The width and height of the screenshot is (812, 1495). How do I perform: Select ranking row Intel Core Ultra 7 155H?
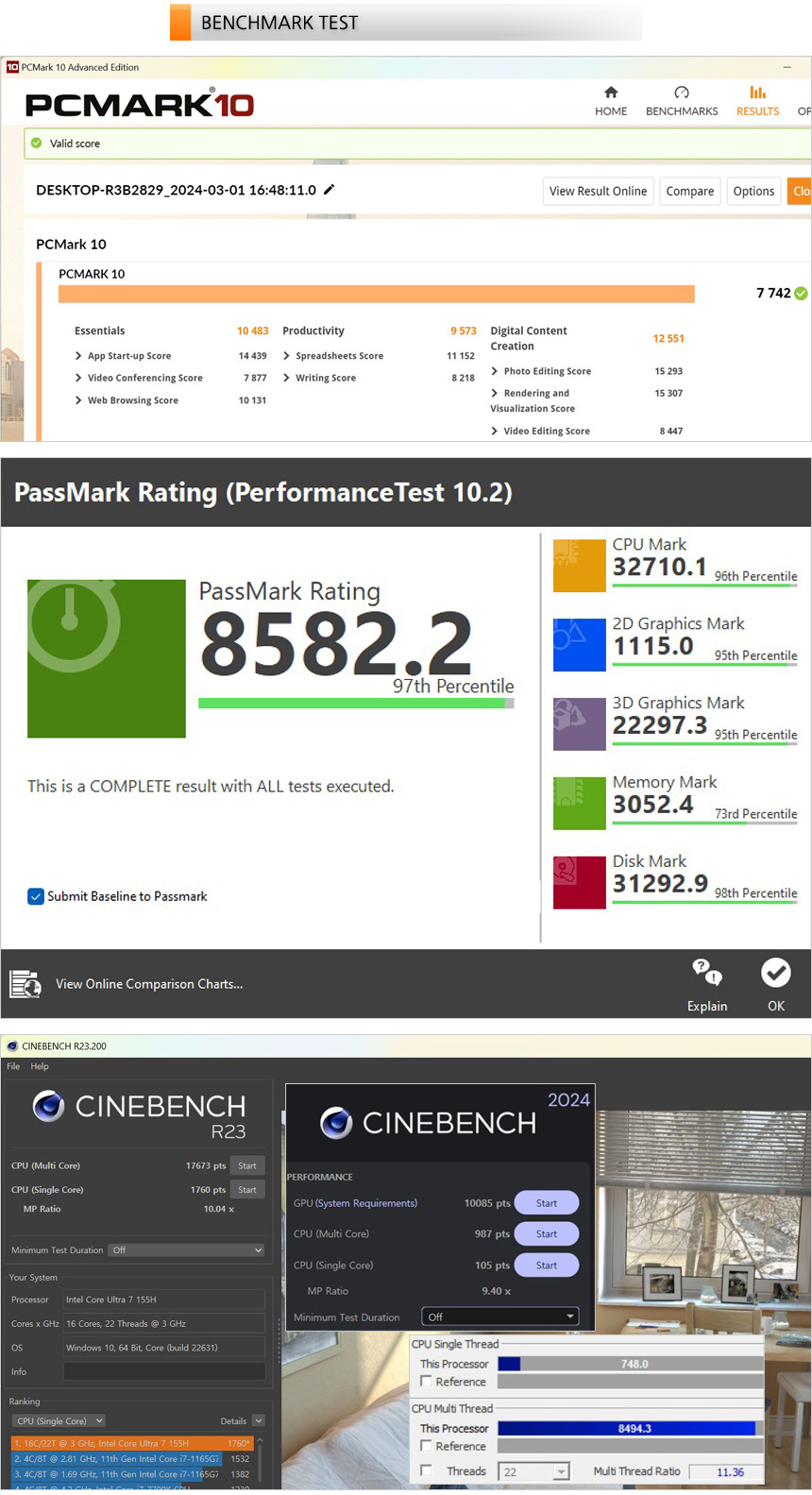tap(132, 1443)
